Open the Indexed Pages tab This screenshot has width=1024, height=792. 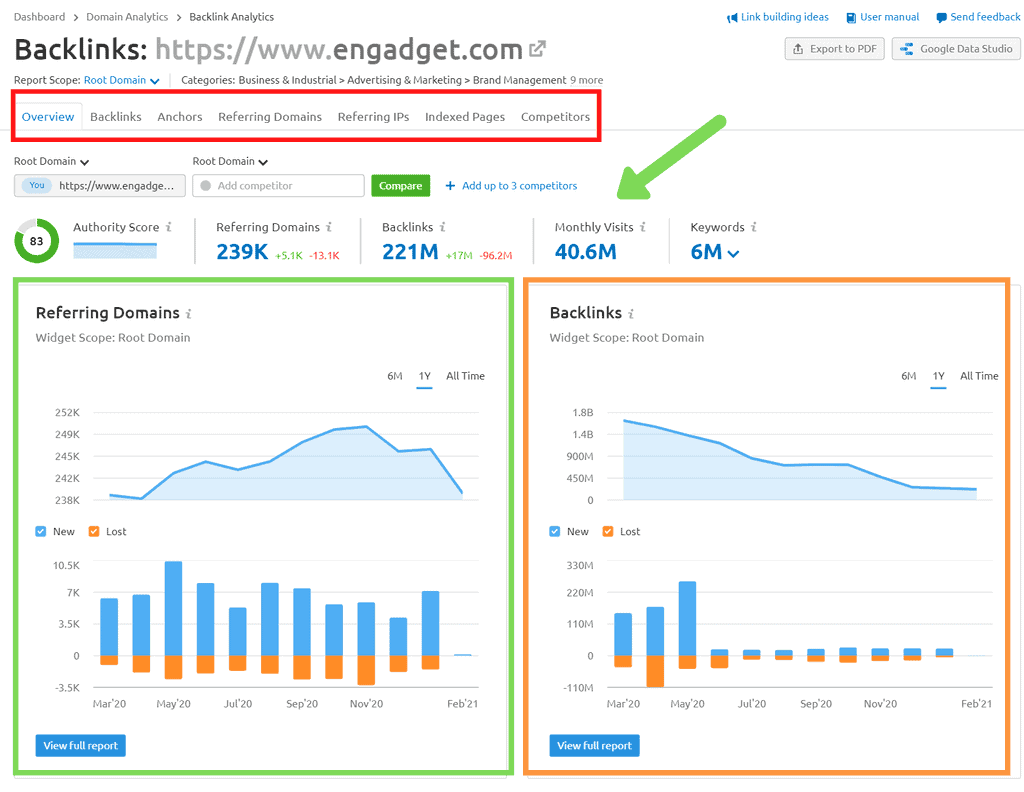465,117
